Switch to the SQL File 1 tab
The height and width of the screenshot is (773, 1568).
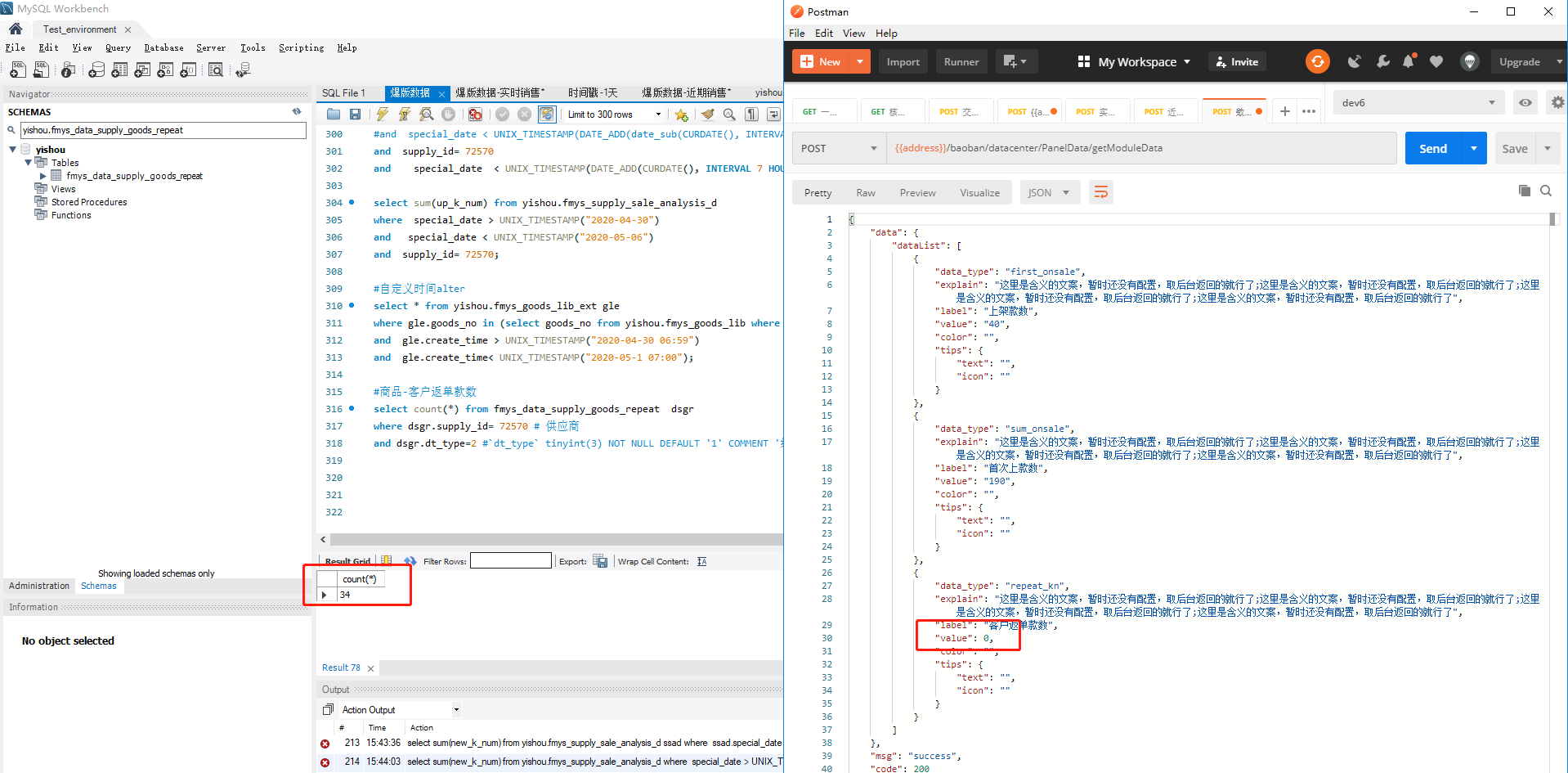point(343,92)
